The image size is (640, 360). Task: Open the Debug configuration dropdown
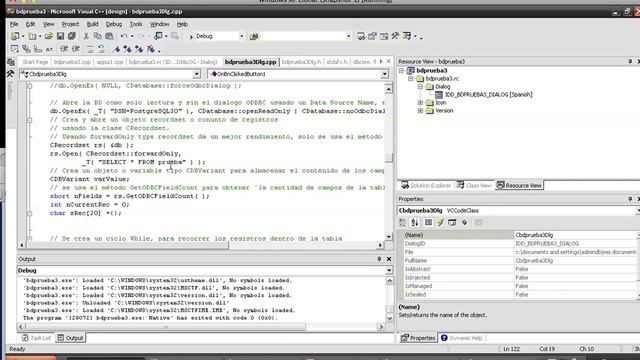(x=242, y=36)
